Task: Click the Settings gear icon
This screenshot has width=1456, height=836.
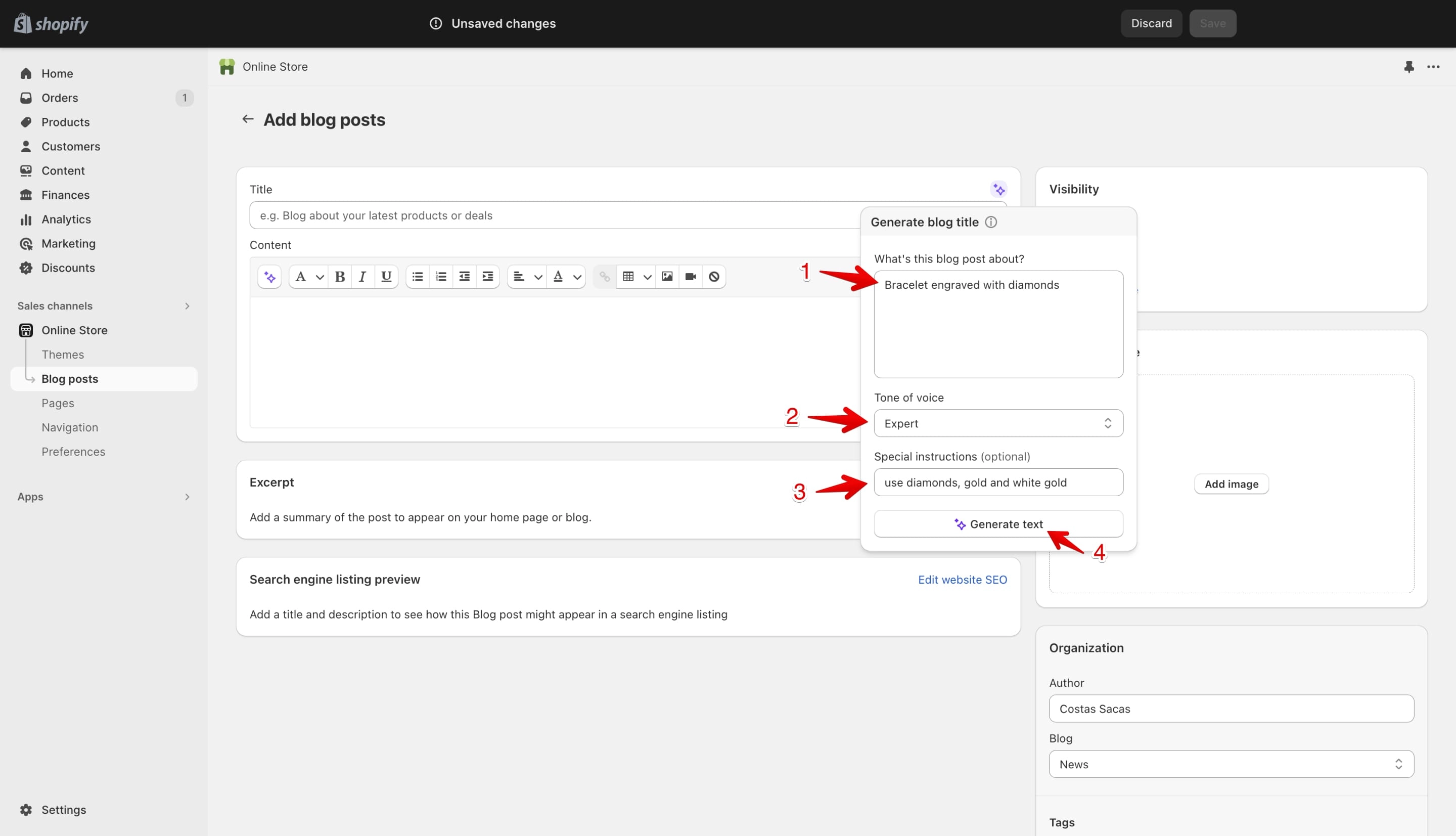Action: click(26, 810)
